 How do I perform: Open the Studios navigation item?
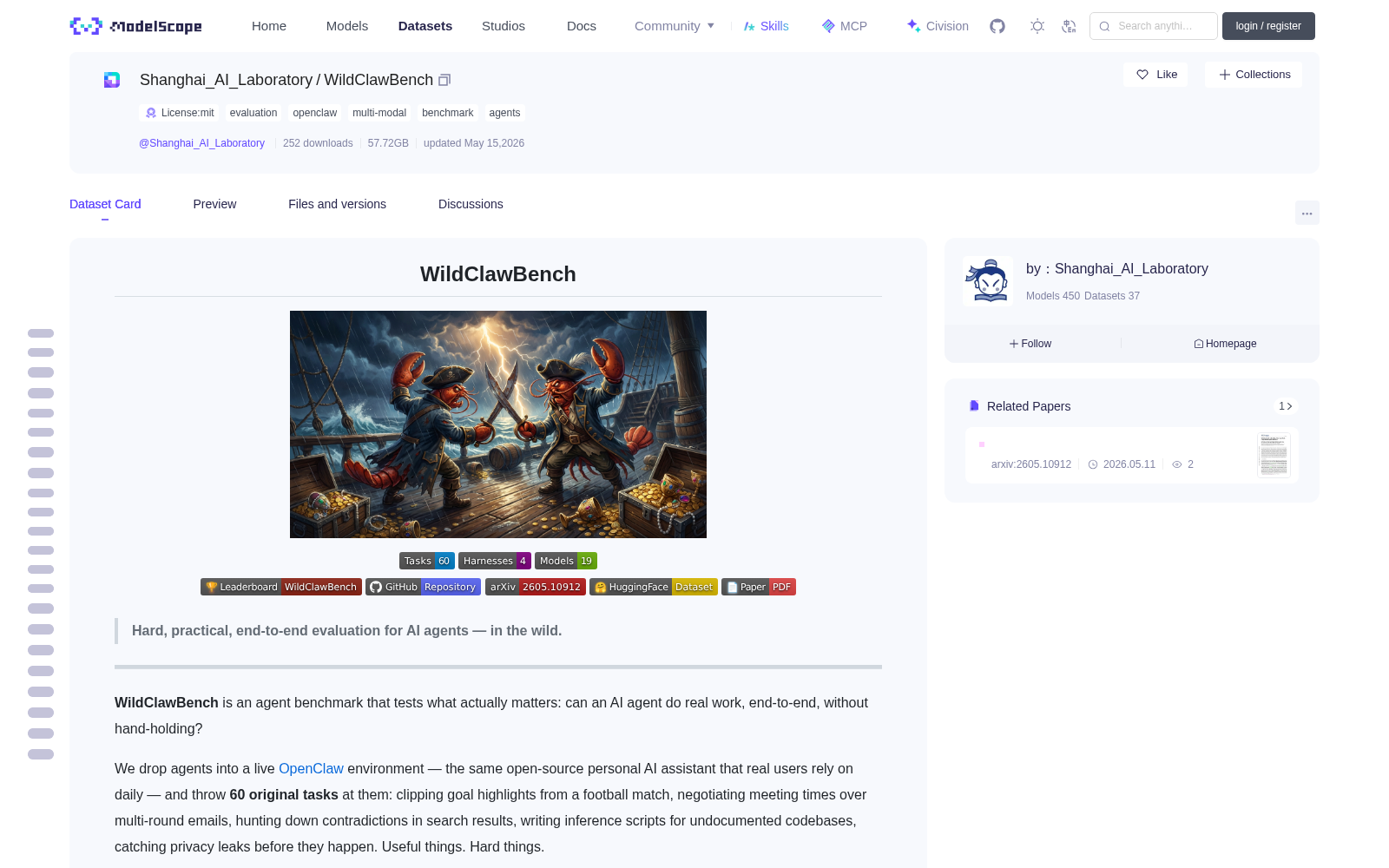coord(504,26)
